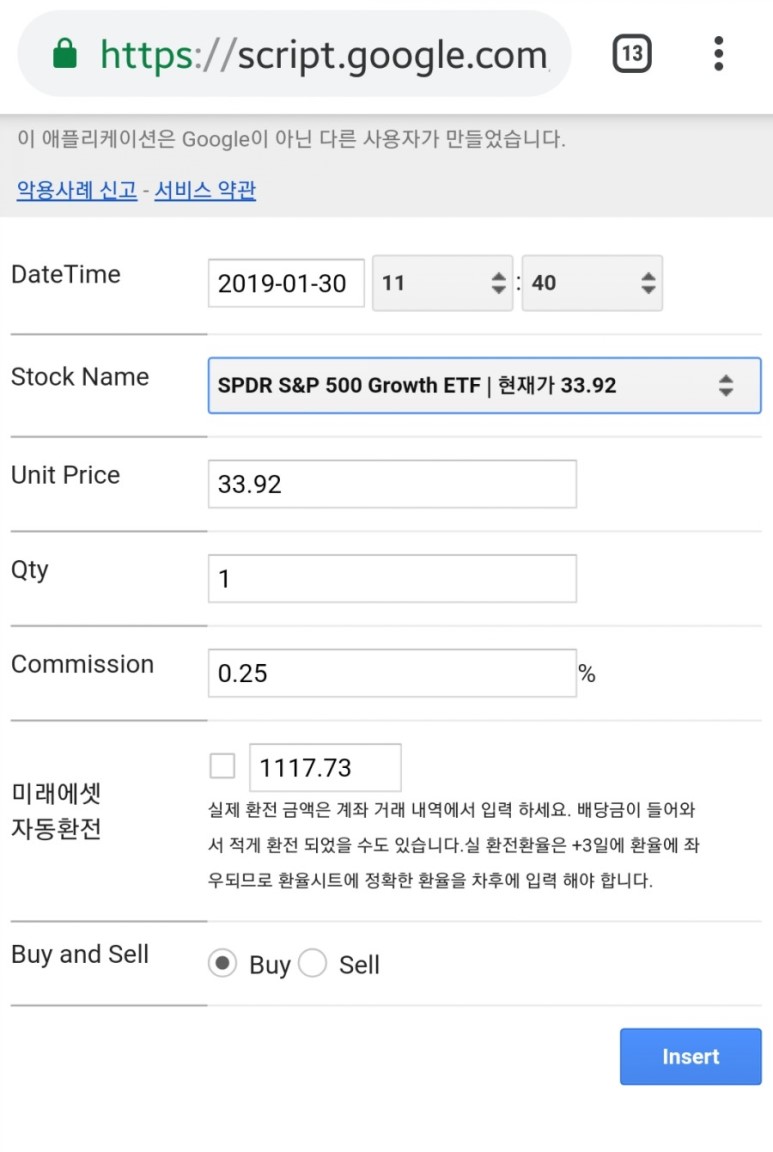Image resolution: width=773 pixels, height=1152 pixels.
Task: Edit the date field 2019-01-30
Action: point(286,283)
